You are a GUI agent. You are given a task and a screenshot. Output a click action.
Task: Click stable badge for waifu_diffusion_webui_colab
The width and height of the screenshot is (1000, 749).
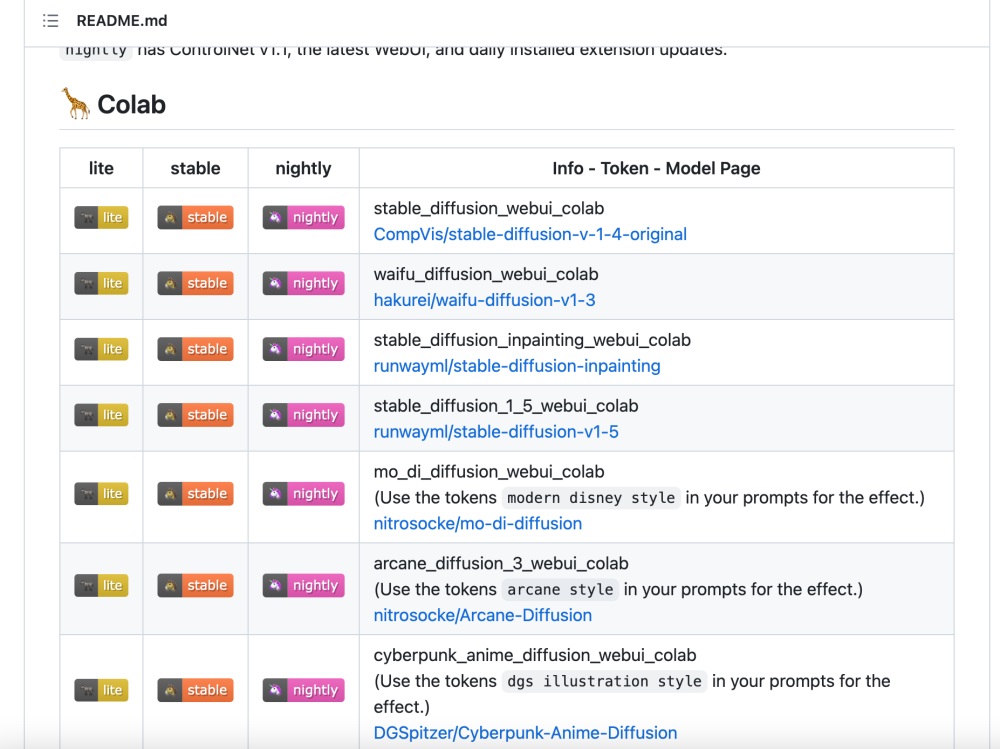(195, 284)
